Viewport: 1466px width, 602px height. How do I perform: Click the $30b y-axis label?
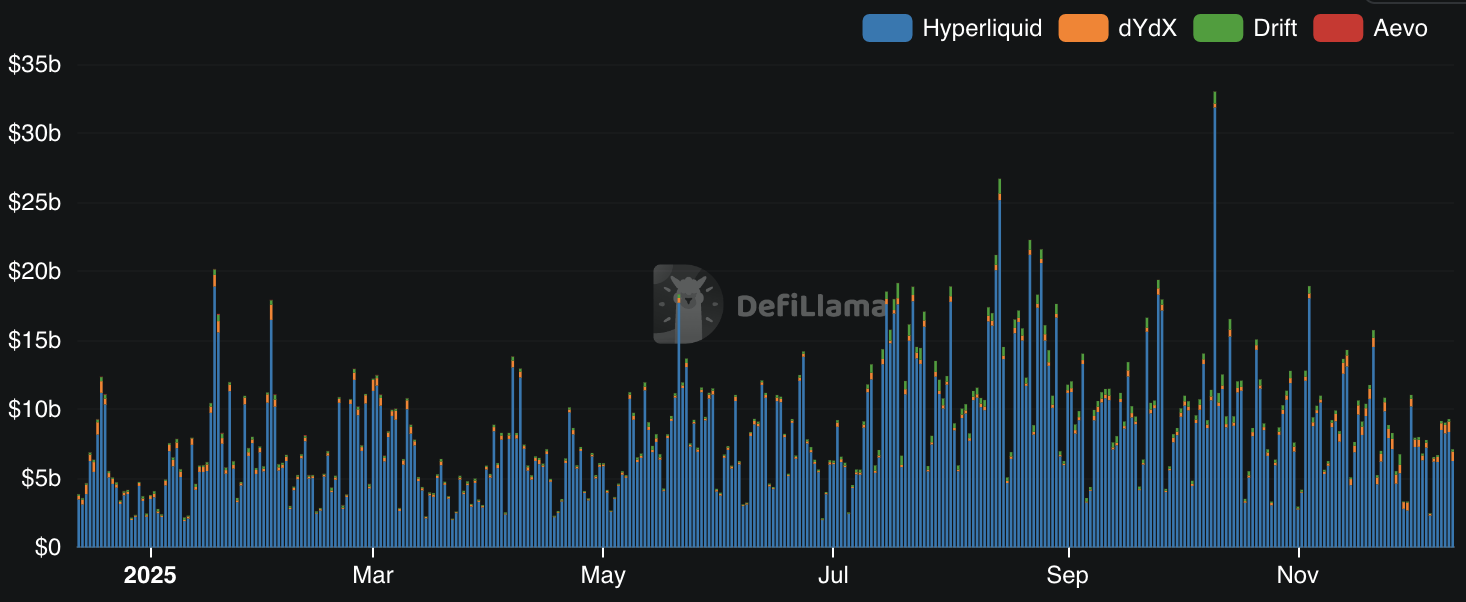[x=35, y=134]
